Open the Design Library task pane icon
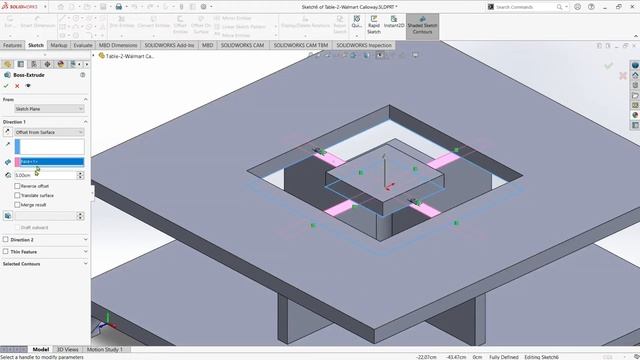640x360 pixels. pyautogui.click(x=635, y=85)
